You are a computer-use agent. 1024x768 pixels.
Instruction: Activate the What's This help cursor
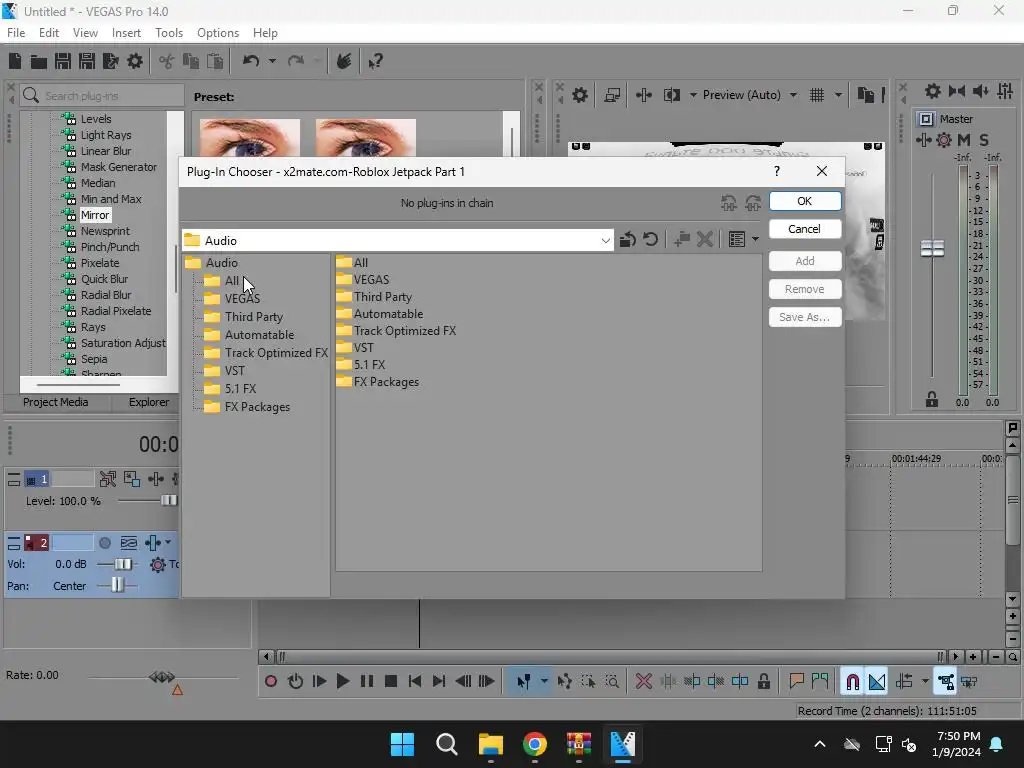[376, 62]
